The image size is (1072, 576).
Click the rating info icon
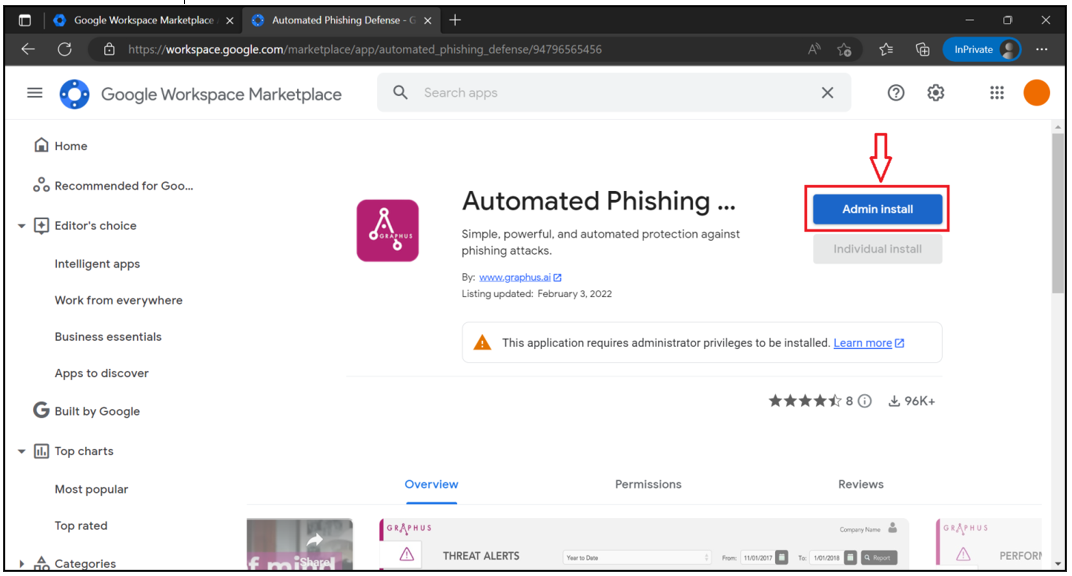(865, 401)
